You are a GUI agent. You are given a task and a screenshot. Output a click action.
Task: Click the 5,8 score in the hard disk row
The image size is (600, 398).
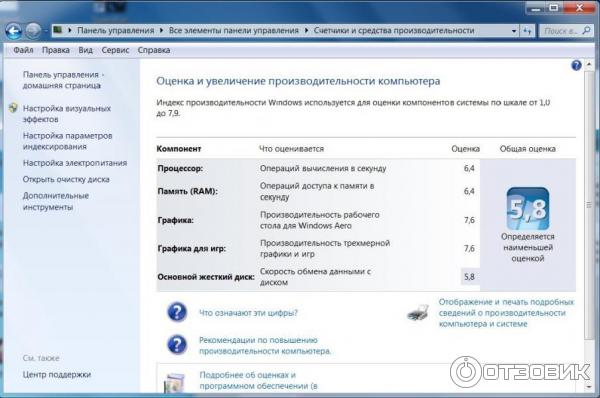pyautogui.click(x=470, y=277)
